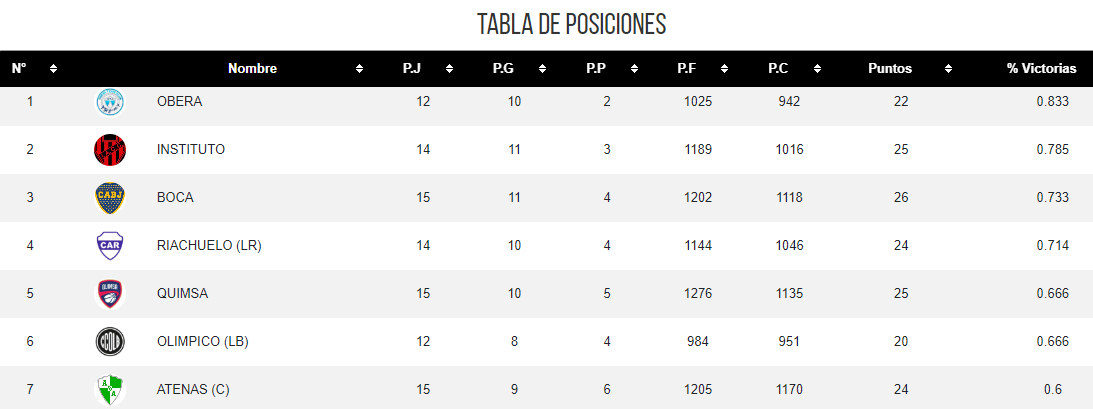
Task: Sort by P.G wins column header
Action: pyautogui.click(x=503, y=69)
